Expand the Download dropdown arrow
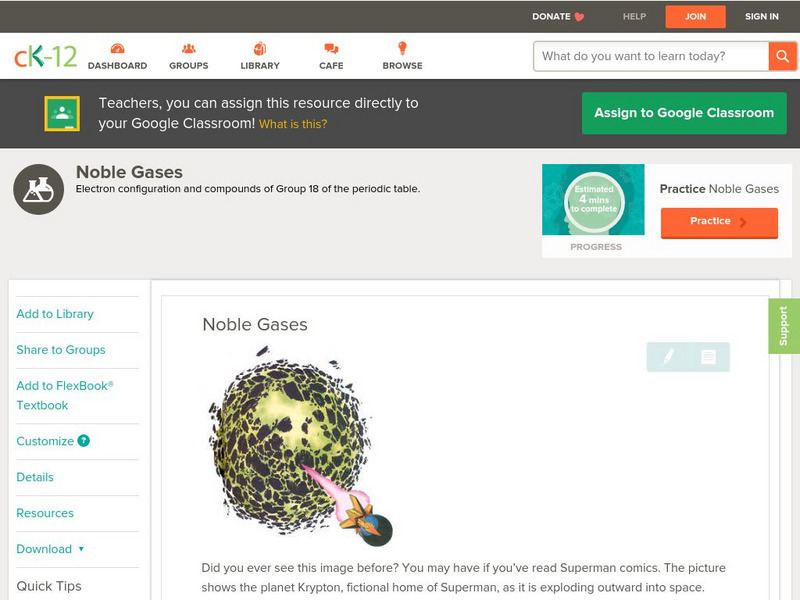The height and width of the screenshot is (600, 800). (x=81, y=549)
